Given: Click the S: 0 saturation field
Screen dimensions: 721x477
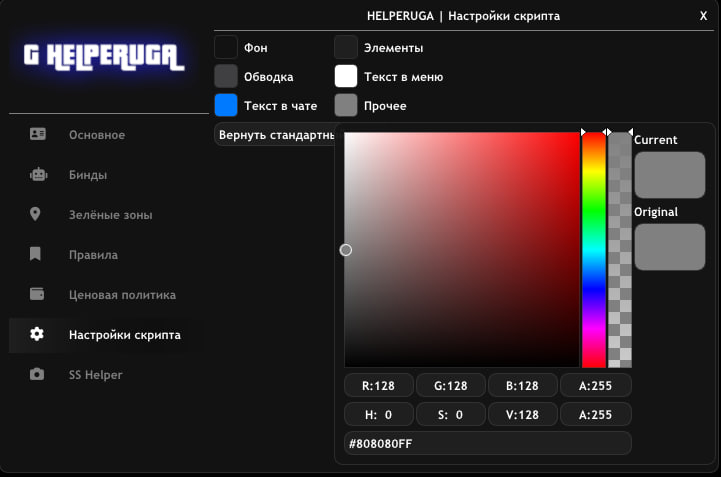Looking at the screenshot, I should [x=451, y=414].
